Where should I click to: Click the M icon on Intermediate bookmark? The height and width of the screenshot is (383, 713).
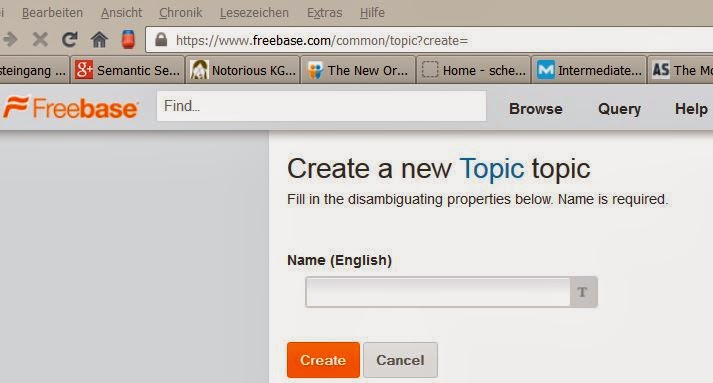[x=546, y=70]
